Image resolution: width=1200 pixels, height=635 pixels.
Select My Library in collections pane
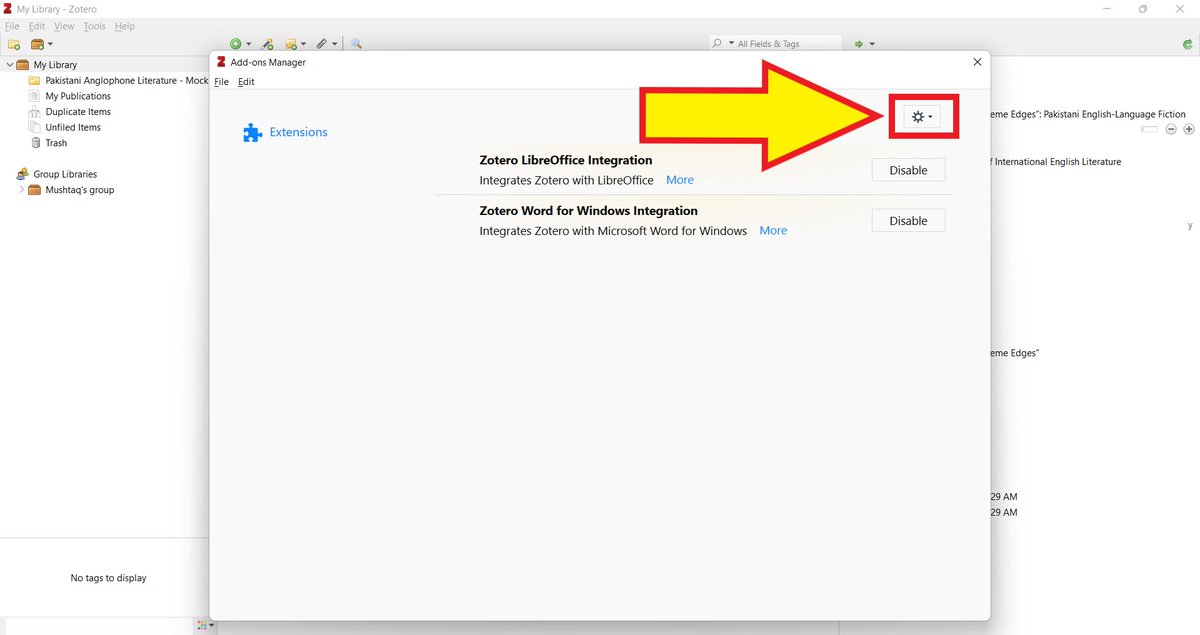55,65
